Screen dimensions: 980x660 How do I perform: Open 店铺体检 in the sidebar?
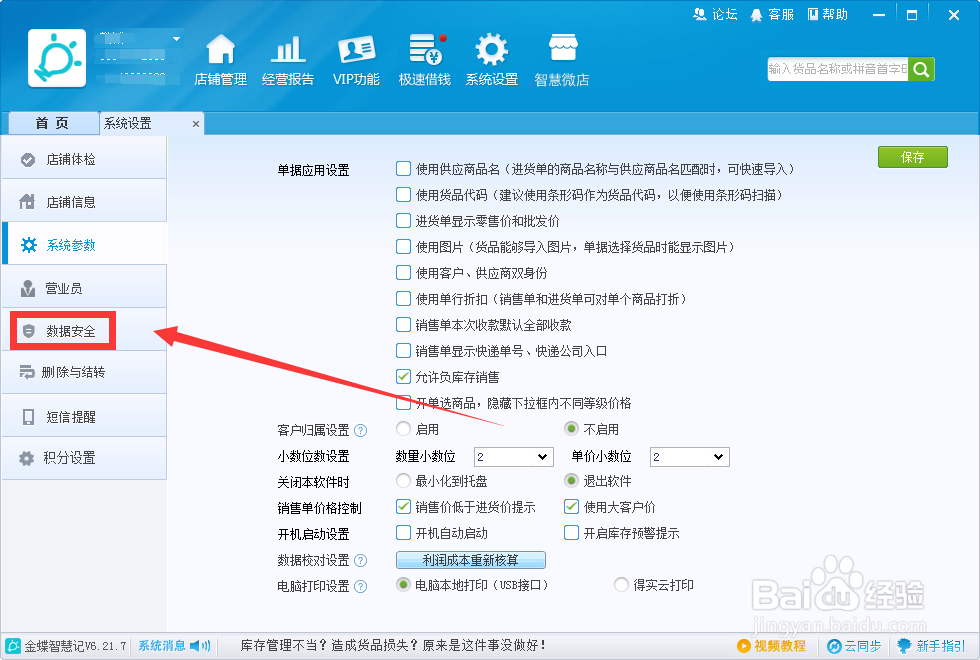click(84, 159)
